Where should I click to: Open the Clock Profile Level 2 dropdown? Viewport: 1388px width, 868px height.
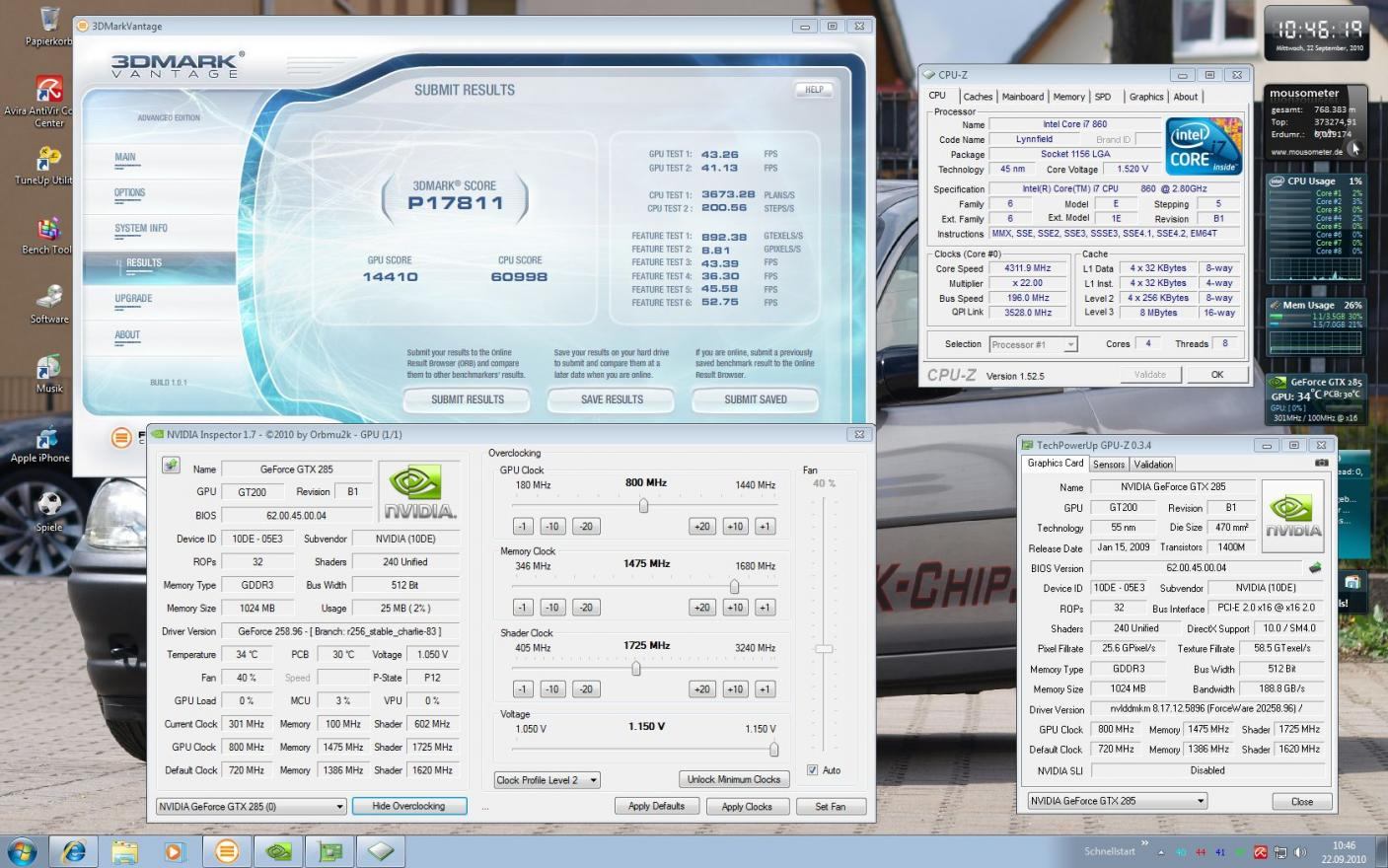click(x=548, y=779)
